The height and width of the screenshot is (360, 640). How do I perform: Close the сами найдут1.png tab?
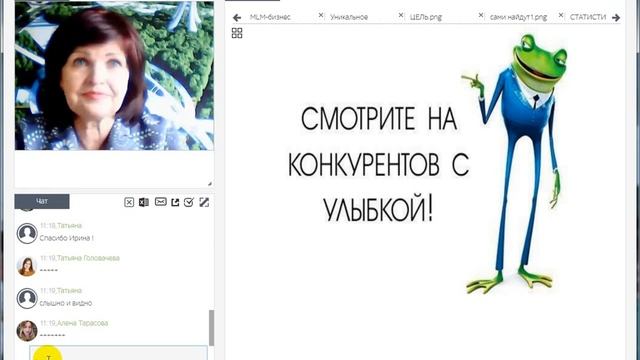[x=561, y=15]
